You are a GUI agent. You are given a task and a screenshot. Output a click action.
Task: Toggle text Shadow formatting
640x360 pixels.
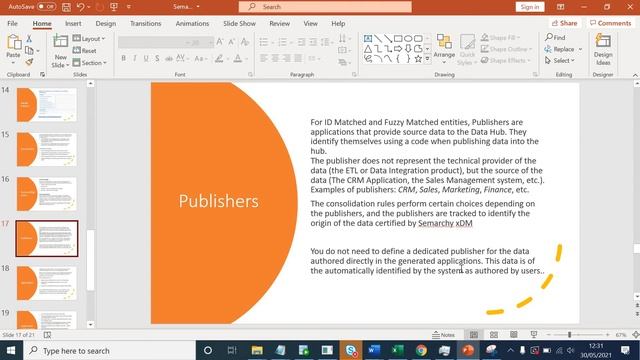point(157,59)
